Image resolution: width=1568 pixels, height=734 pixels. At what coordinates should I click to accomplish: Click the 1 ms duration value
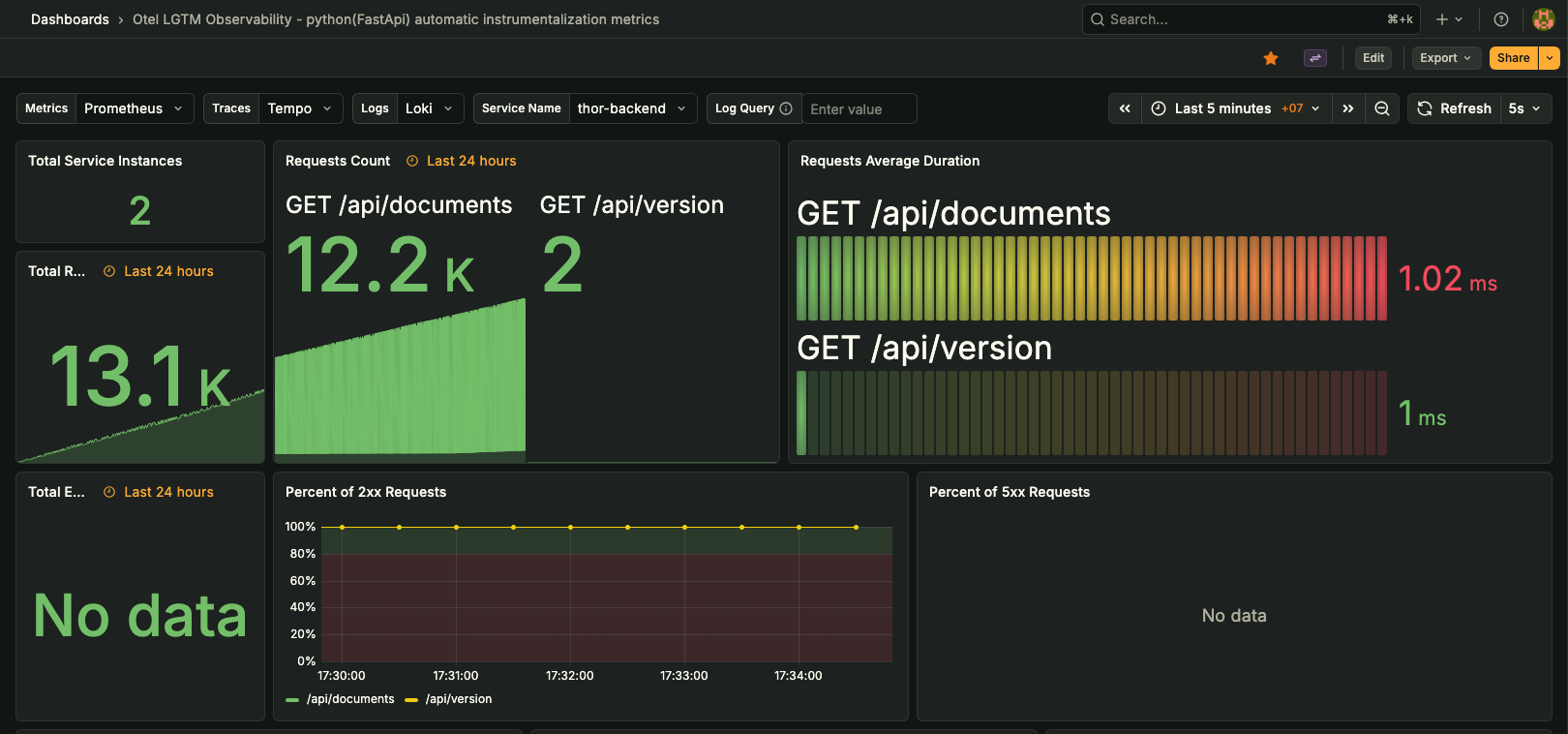tap(1423, 413)
